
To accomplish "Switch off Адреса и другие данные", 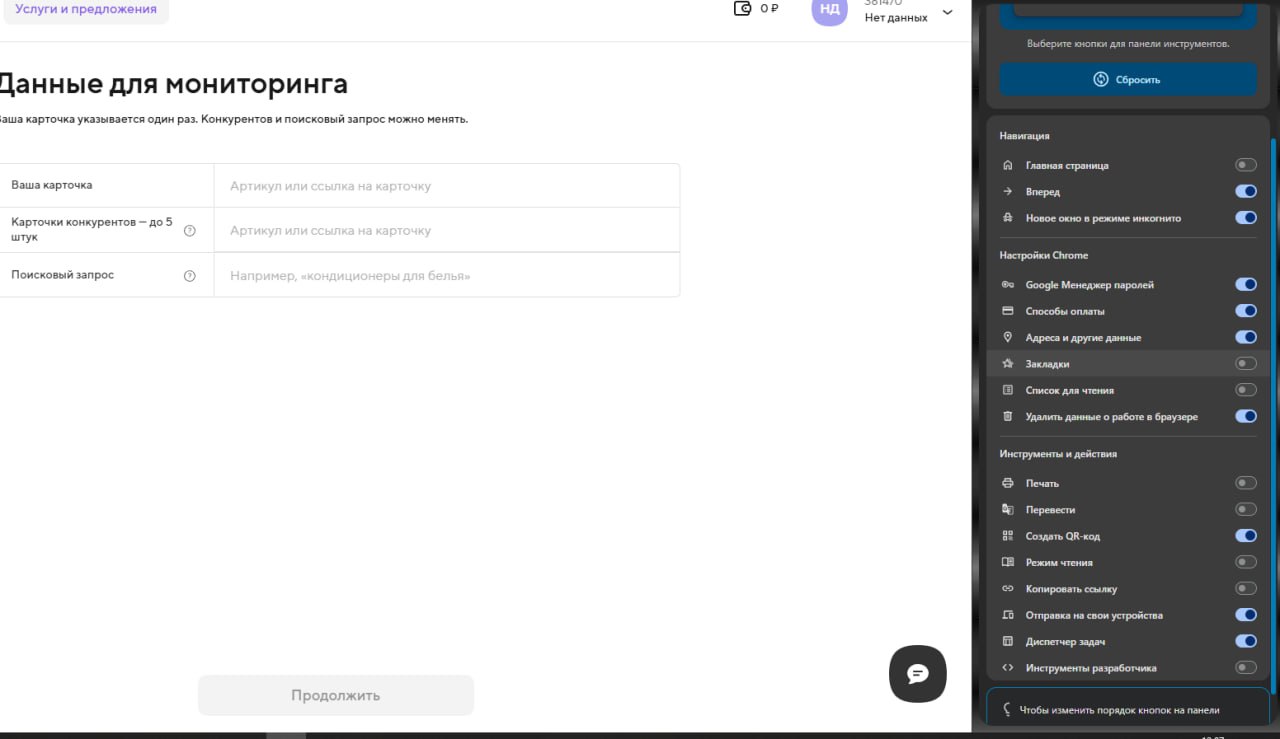I will point(1246,337).
